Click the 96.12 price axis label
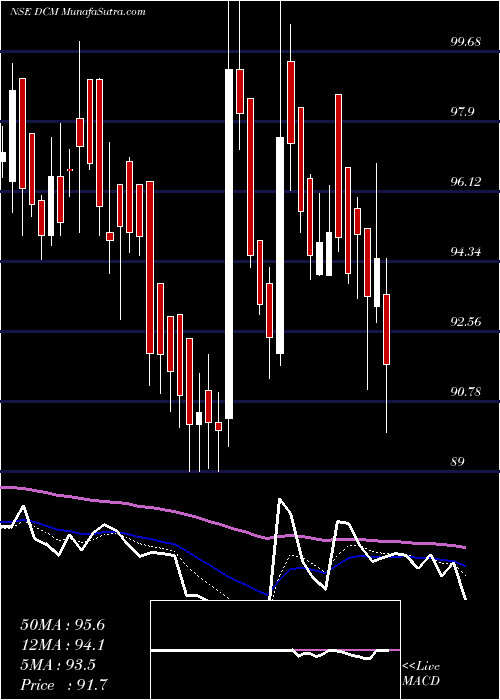The height and width of the screenshot is (700, 500). 466,182
